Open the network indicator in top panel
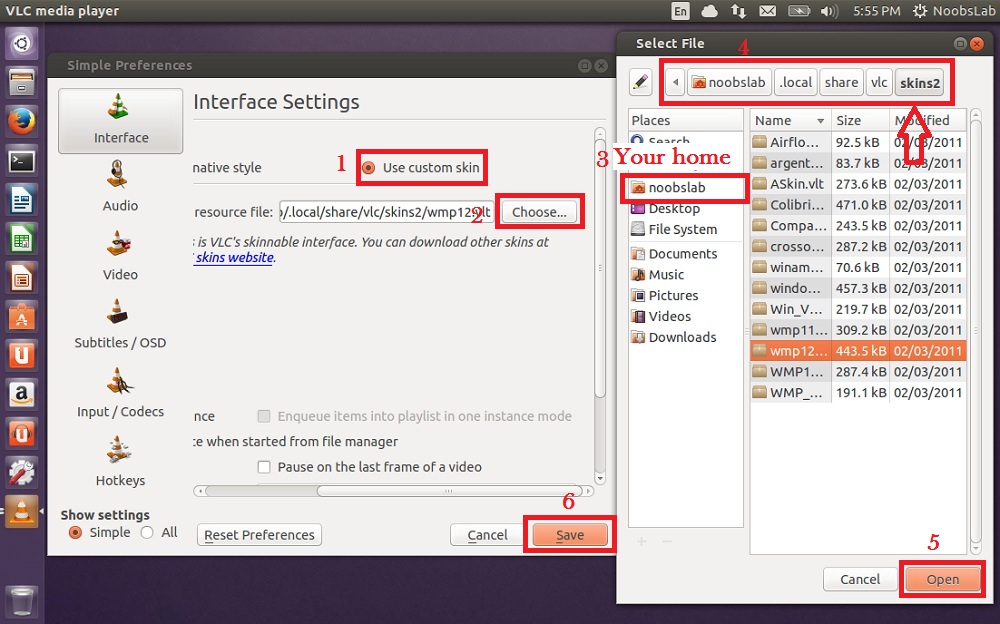1000x624 pixels. click(738, 11)
